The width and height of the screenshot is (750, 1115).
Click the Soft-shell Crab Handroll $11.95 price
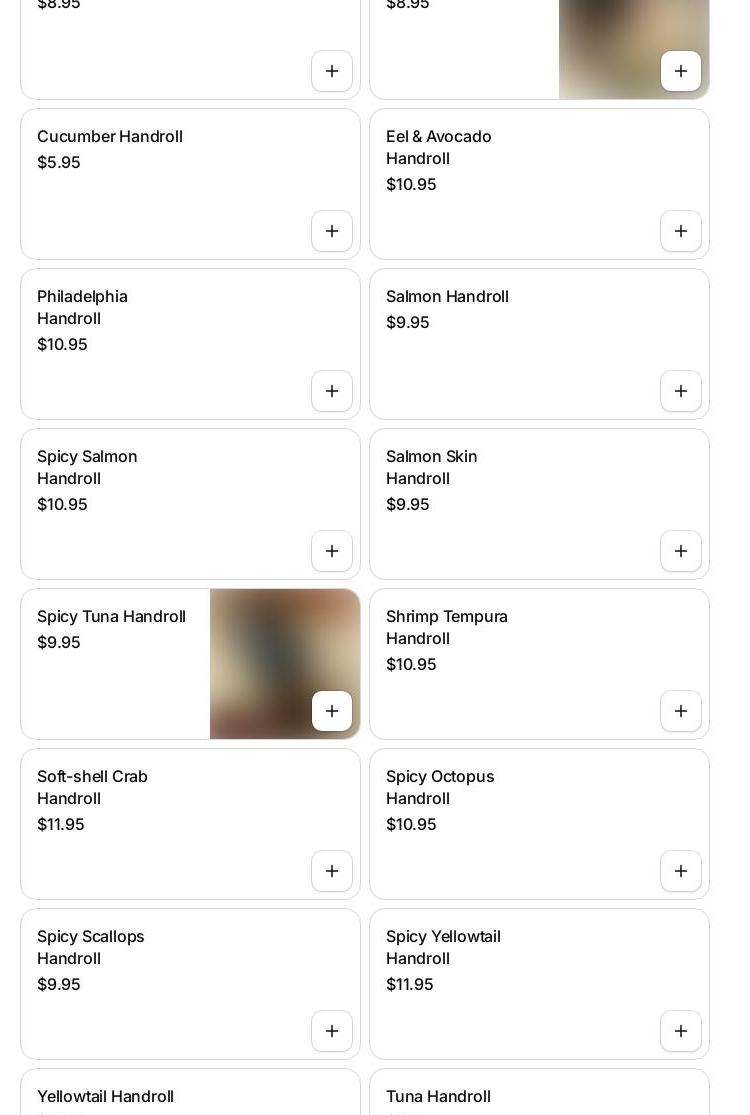[61, 825]
